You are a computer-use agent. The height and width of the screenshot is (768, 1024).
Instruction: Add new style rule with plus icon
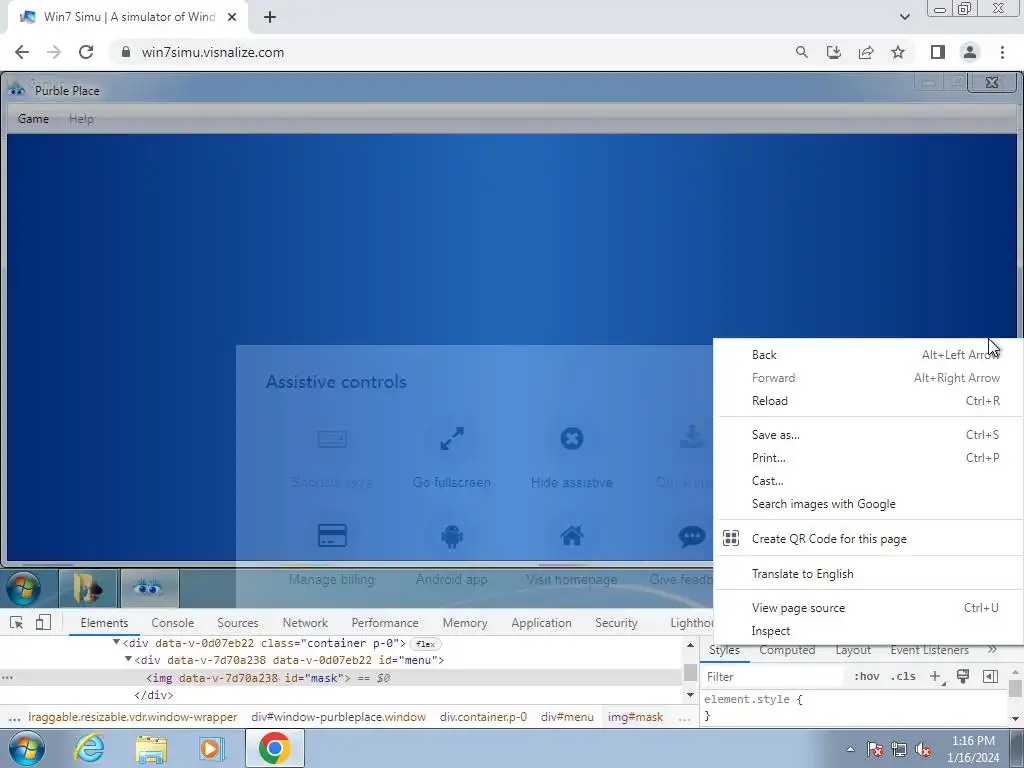point(936,677)
